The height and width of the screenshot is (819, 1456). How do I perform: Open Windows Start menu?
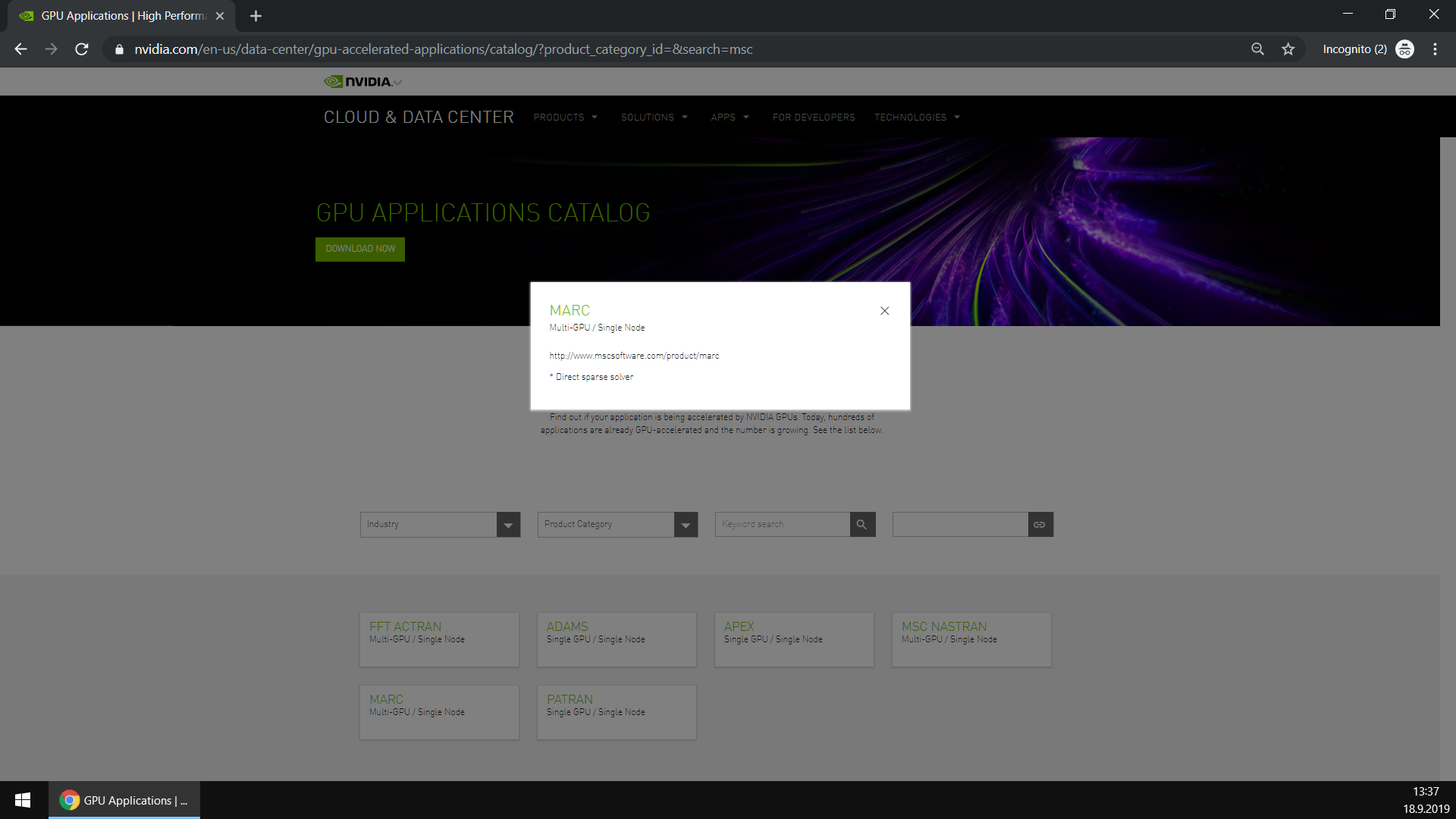pyautogui.click(x=23, y=800)
